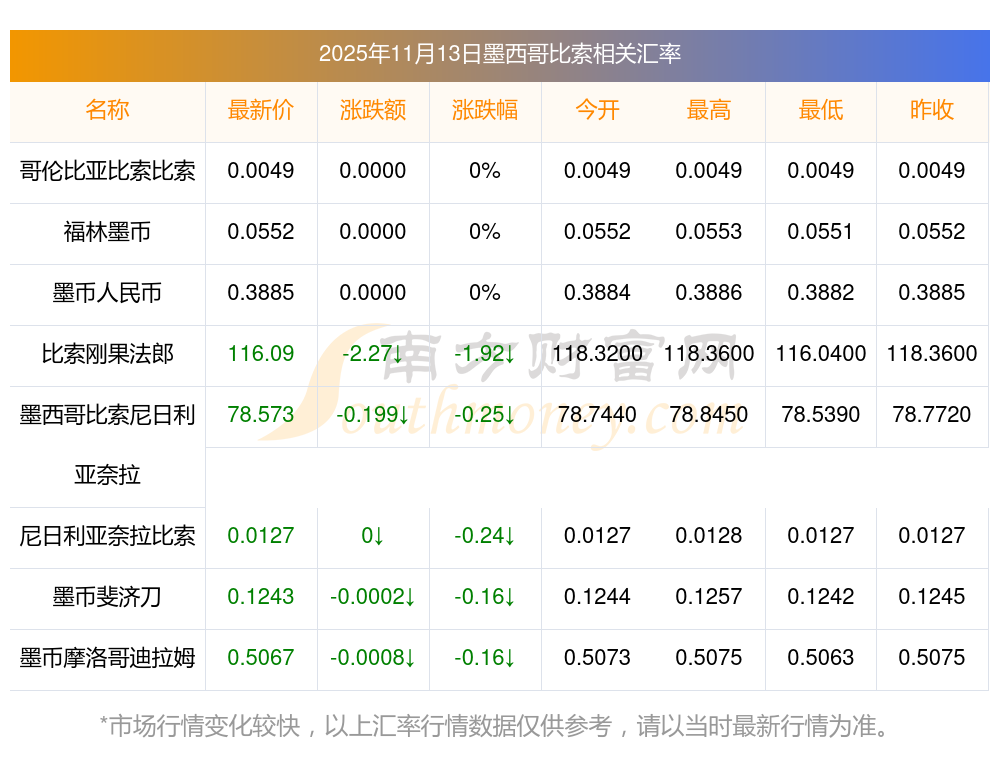
Task: Select the 墨币斐济刀 row name
Action: pyautogui.click(x=107, y=597)
